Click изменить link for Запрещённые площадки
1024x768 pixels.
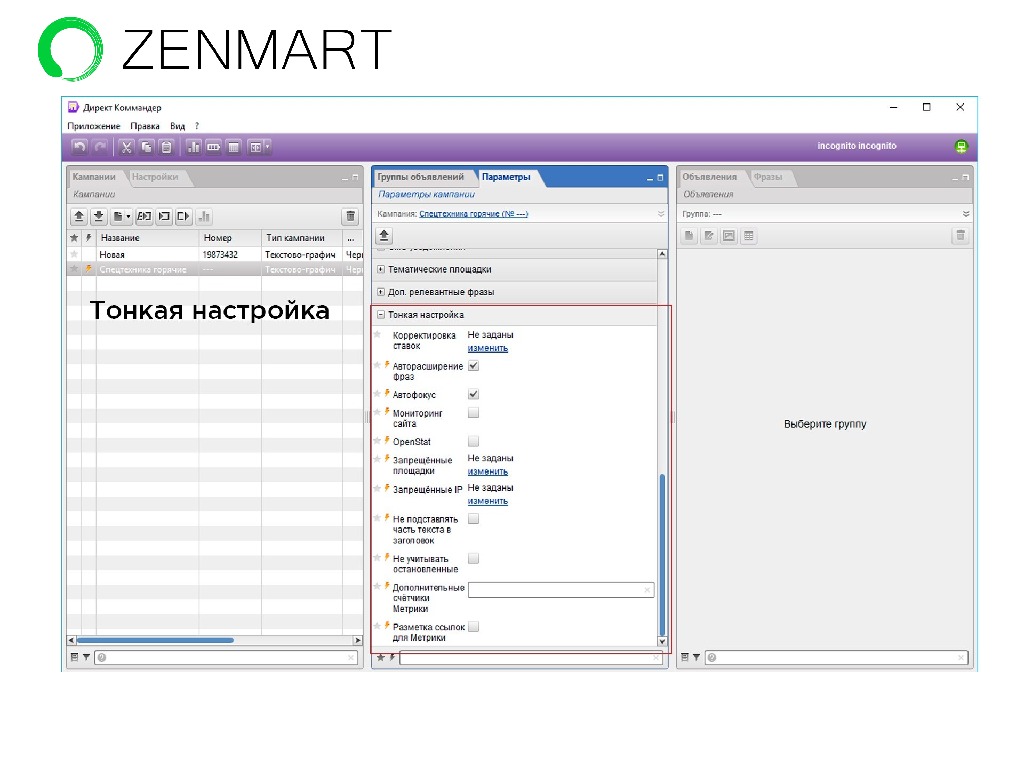click(x=487, y=472)
